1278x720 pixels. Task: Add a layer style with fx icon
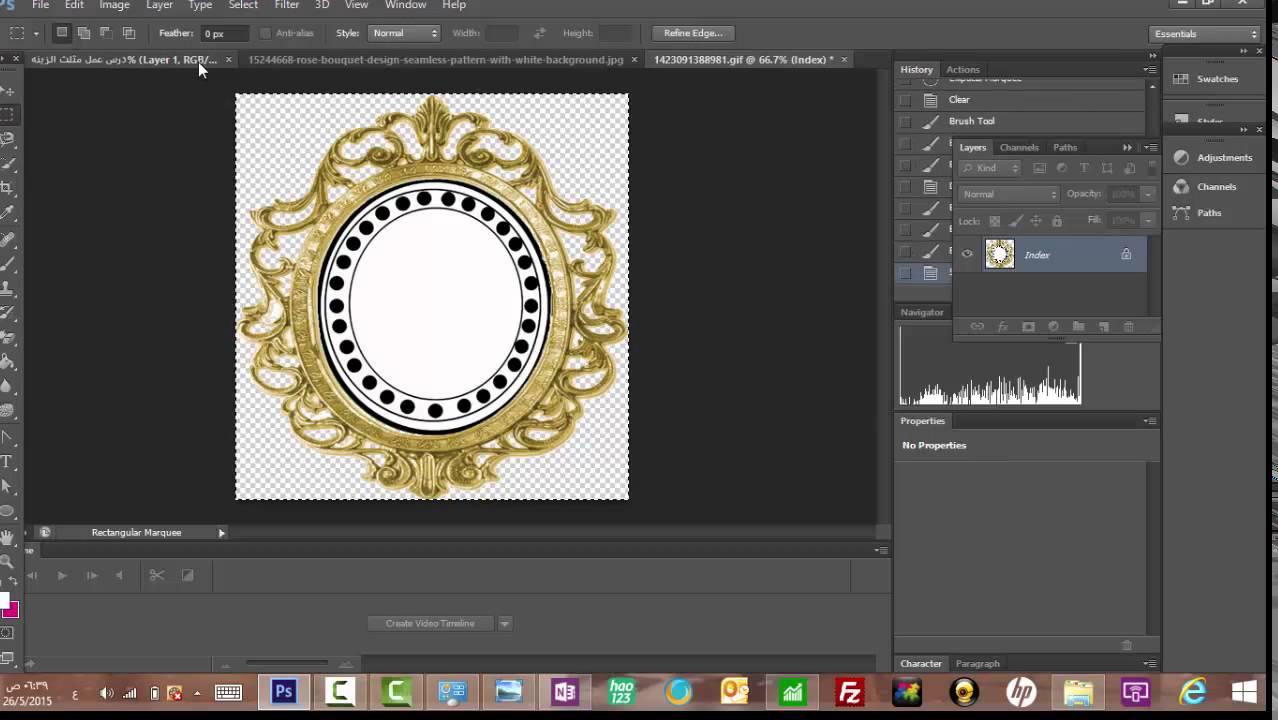pyautogui.click(x=1002, y=327)
